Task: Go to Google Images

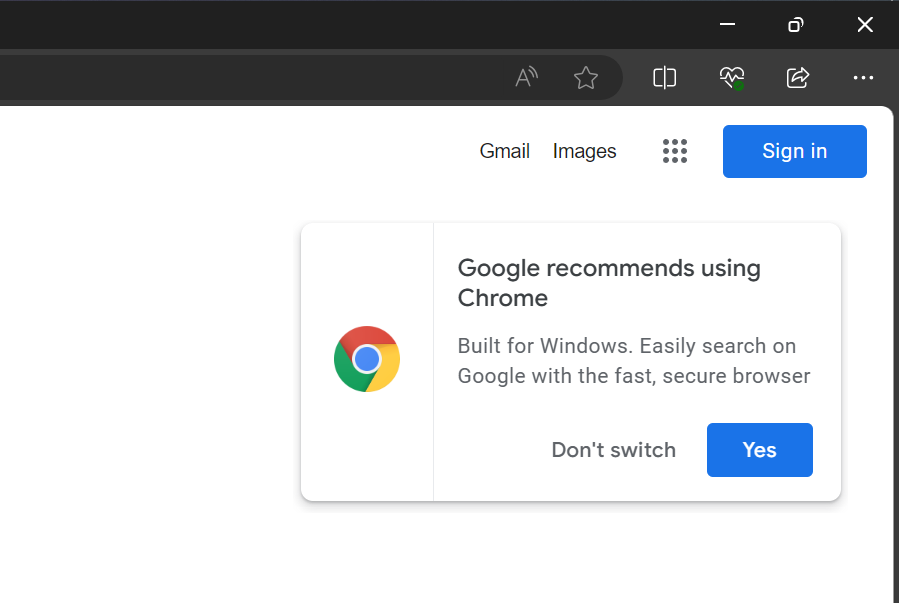Action: tap(584, 151)
